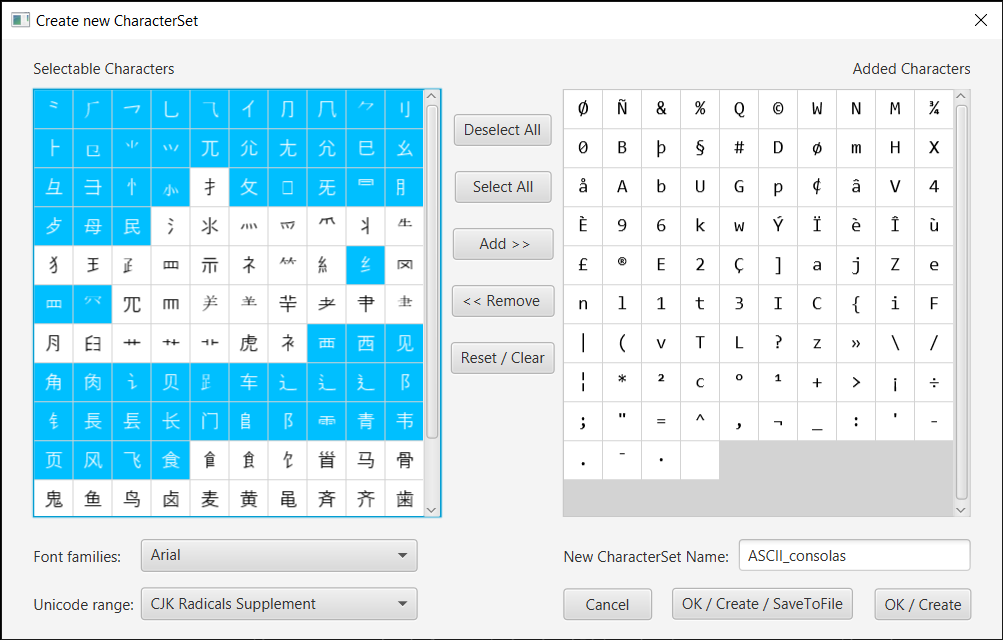Viewport: 1003px width, 640px height.
Task: Click the section sign § cell
Action: point(700,148)
